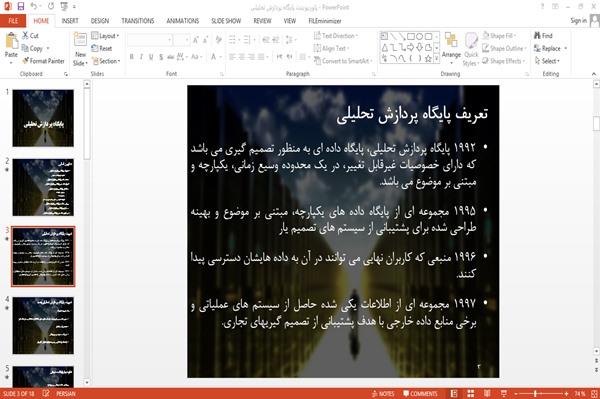
Task: Toggle Bold formatting
Action: click(x=132, y=57)
